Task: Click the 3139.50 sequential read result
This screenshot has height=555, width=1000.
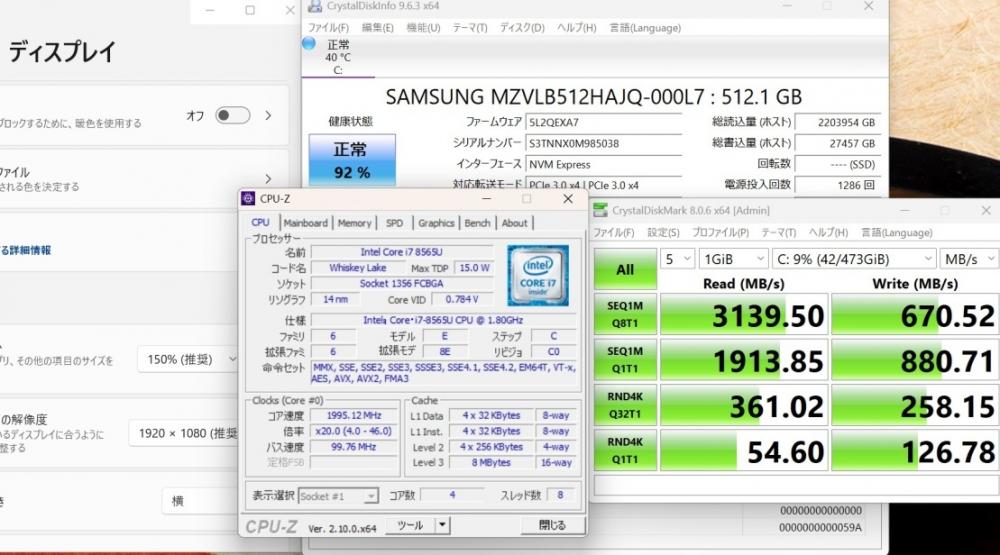Action: (x=744, y=315)
